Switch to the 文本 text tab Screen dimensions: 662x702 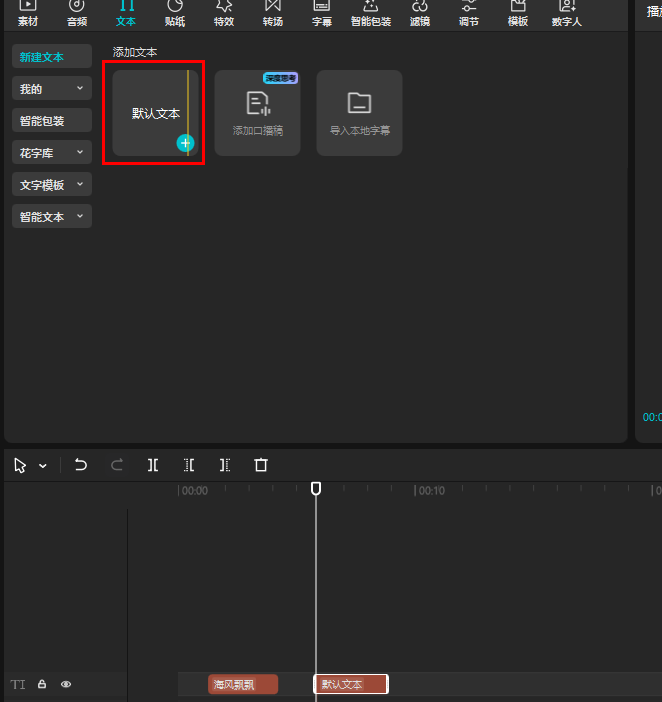coord(126,13)
